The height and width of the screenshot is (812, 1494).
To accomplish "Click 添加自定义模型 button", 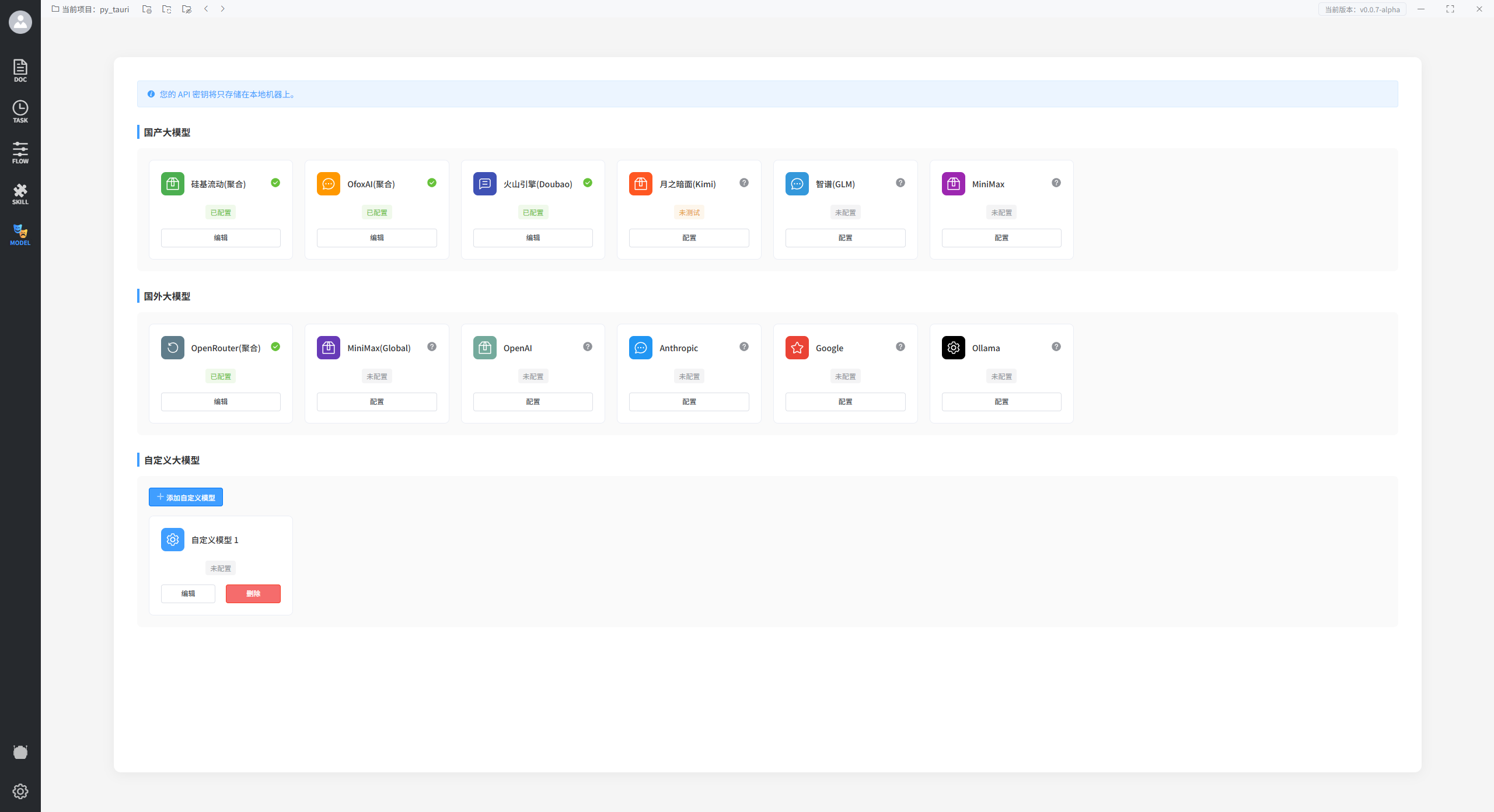I will click(x=186, y=497).
